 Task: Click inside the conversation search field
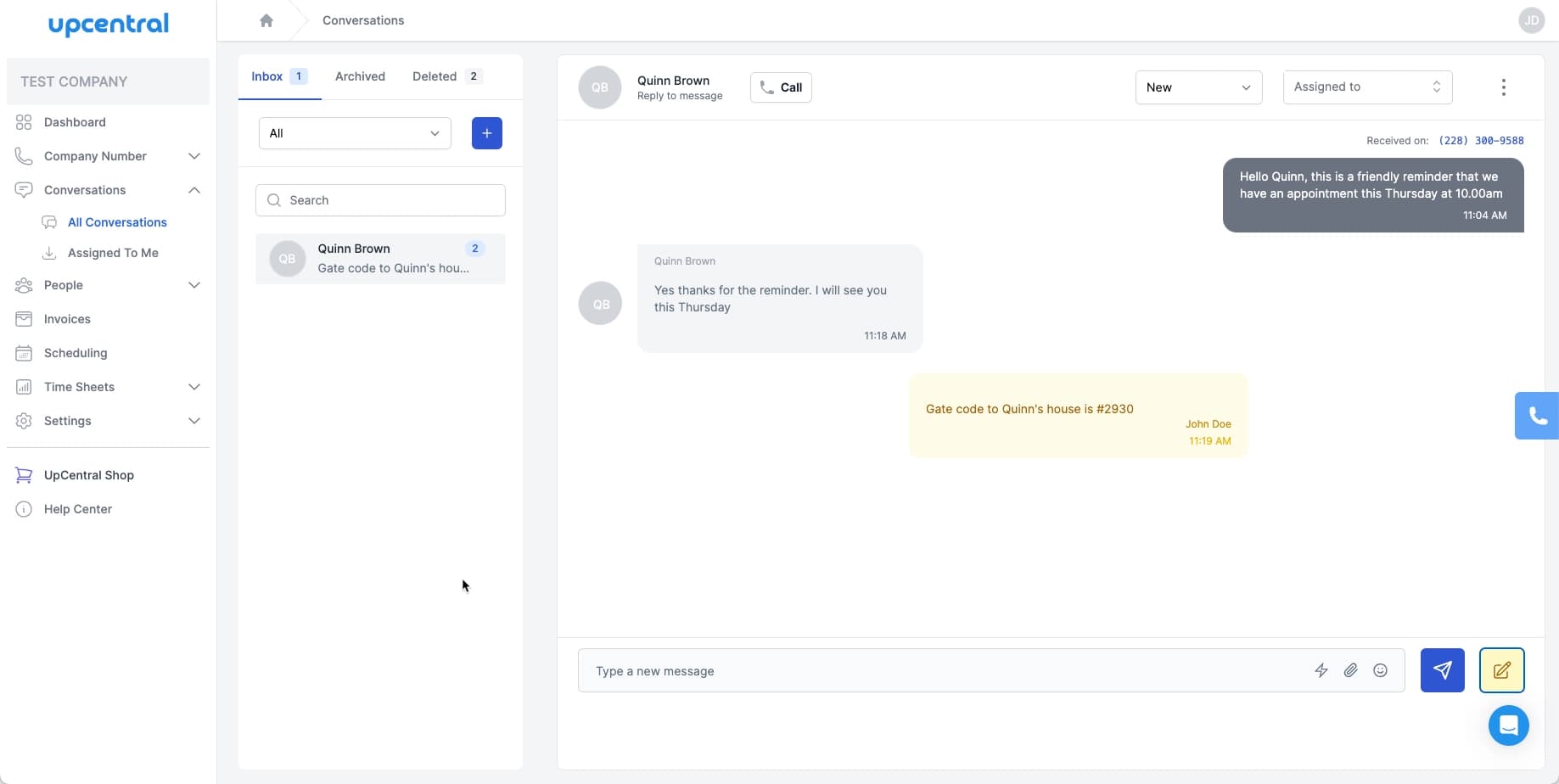pos(379,199)
